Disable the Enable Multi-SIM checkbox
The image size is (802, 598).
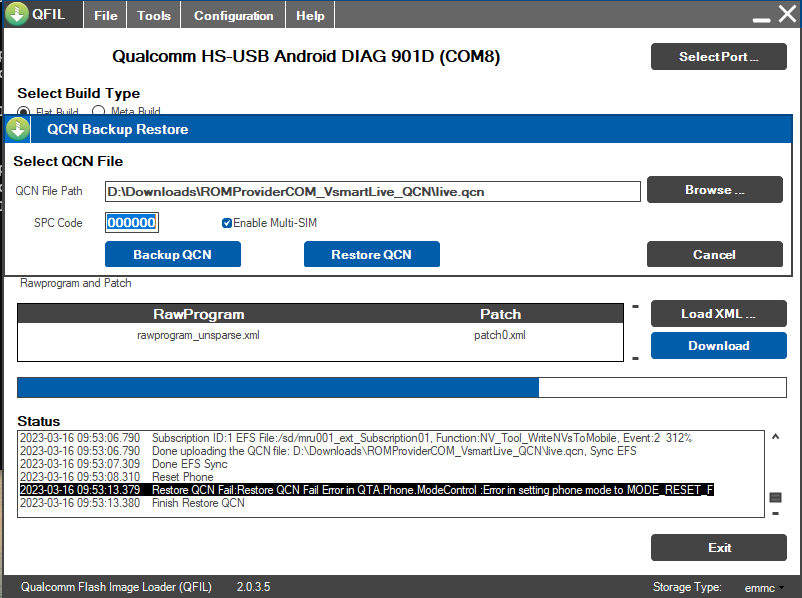click(227, 222)
